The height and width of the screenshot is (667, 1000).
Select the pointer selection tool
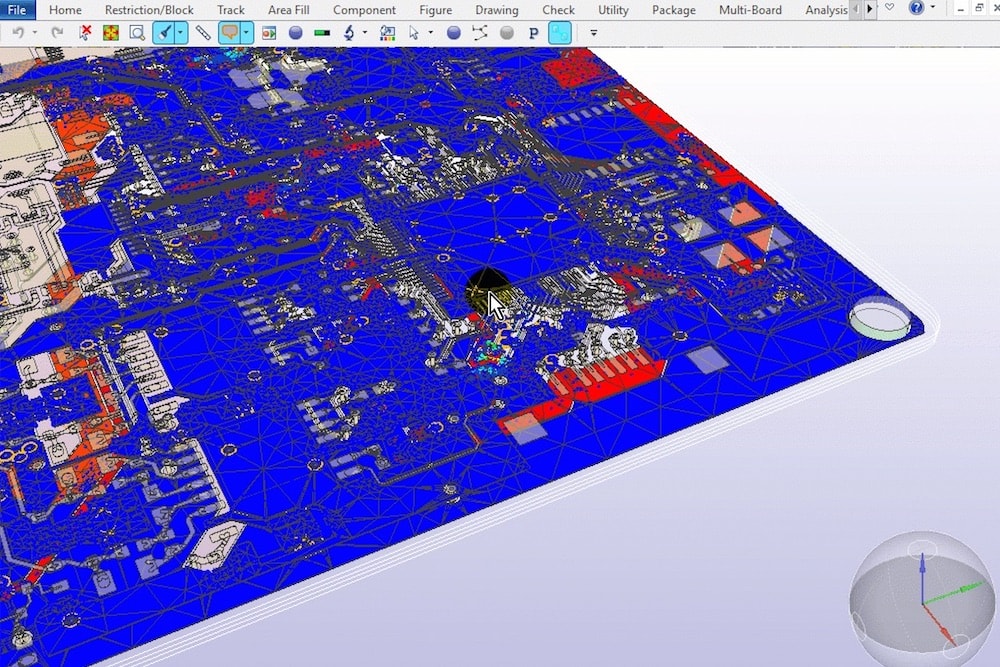coord(415,32)
